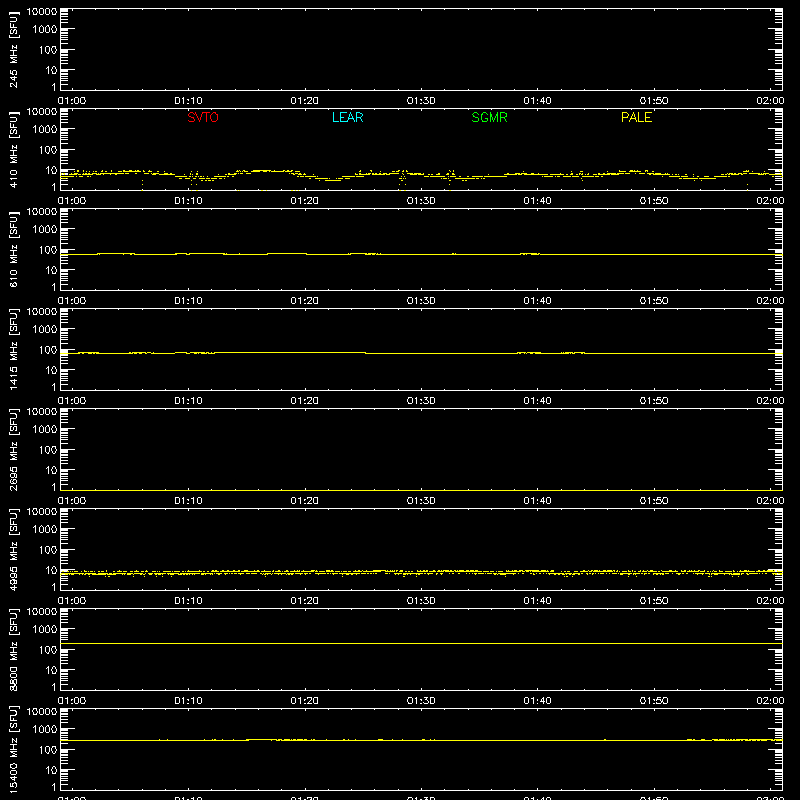Click 01:10 time label under 410 MHz panel
The image size is (800, 800).
(x=188, y=201)
